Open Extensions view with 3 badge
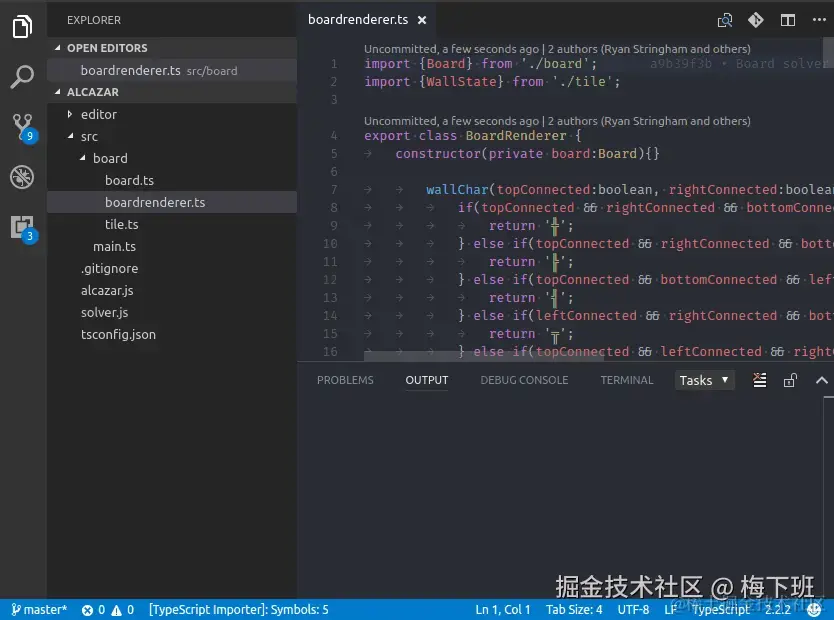 coord(23,229)
